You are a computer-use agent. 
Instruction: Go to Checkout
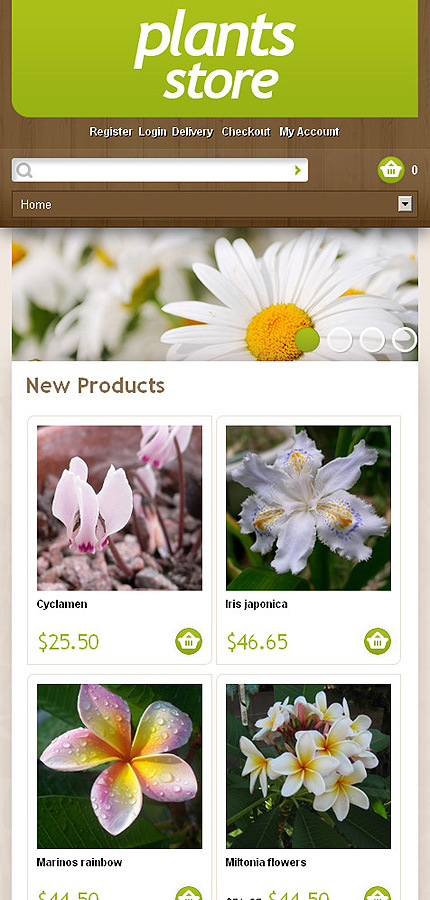tap(246, 132)
